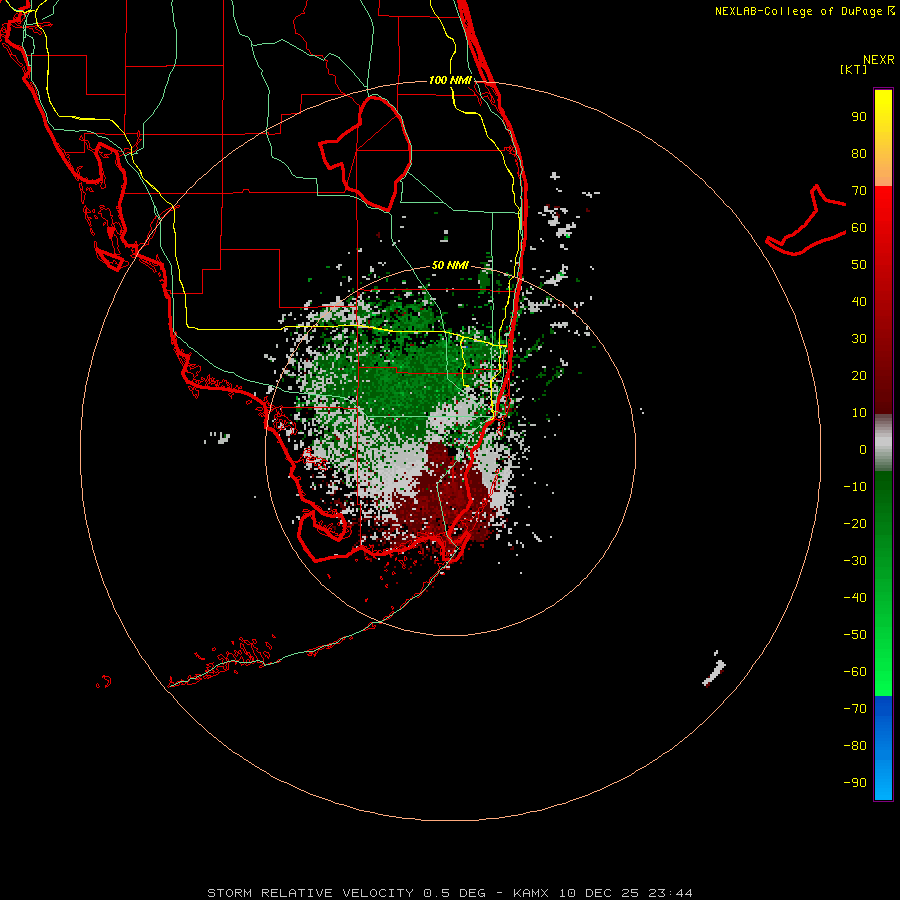Click the positive 70 scale value

click(x=859, y=191)
